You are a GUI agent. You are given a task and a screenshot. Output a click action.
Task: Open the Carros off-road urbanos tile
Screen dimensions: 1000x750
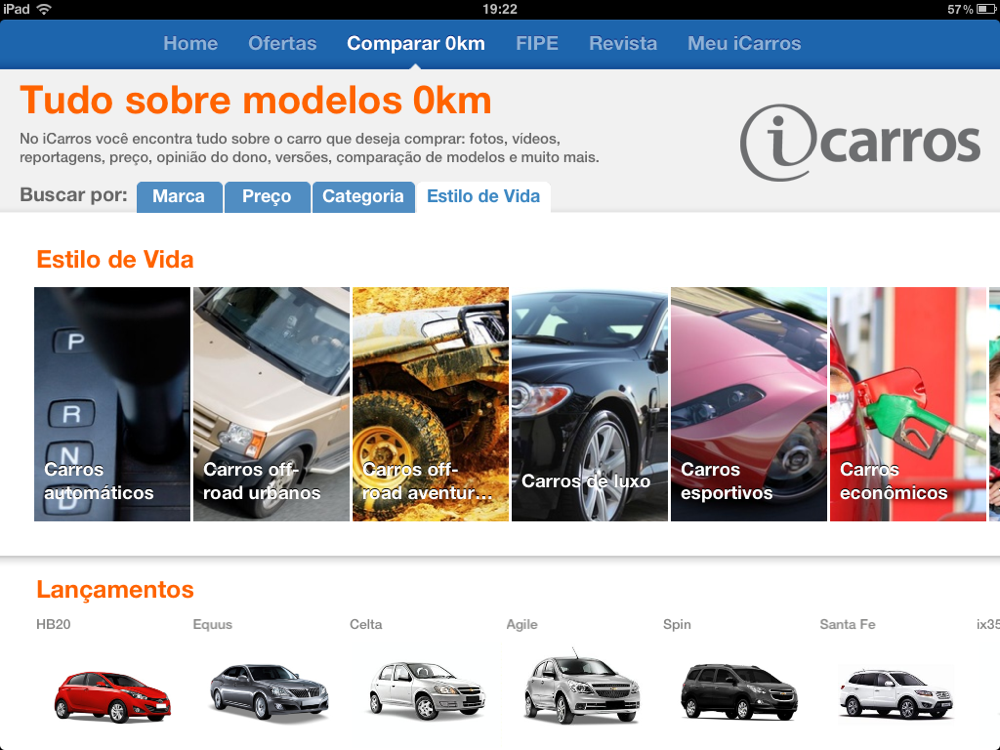tap(271, 404)
